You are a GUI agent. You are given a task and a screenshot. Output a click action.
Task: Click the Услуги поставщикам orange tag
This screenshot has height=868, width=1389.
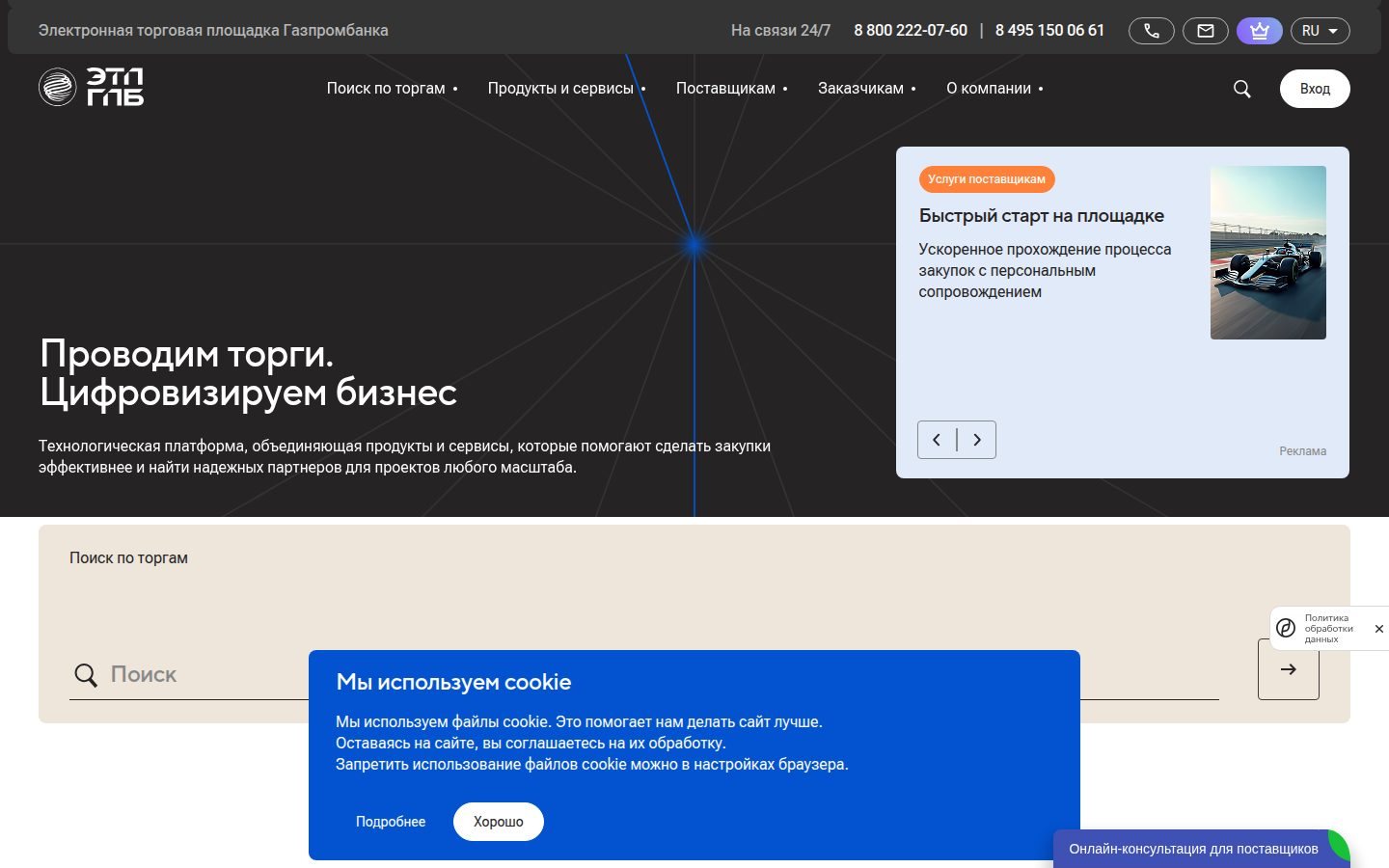click(987, 179)
